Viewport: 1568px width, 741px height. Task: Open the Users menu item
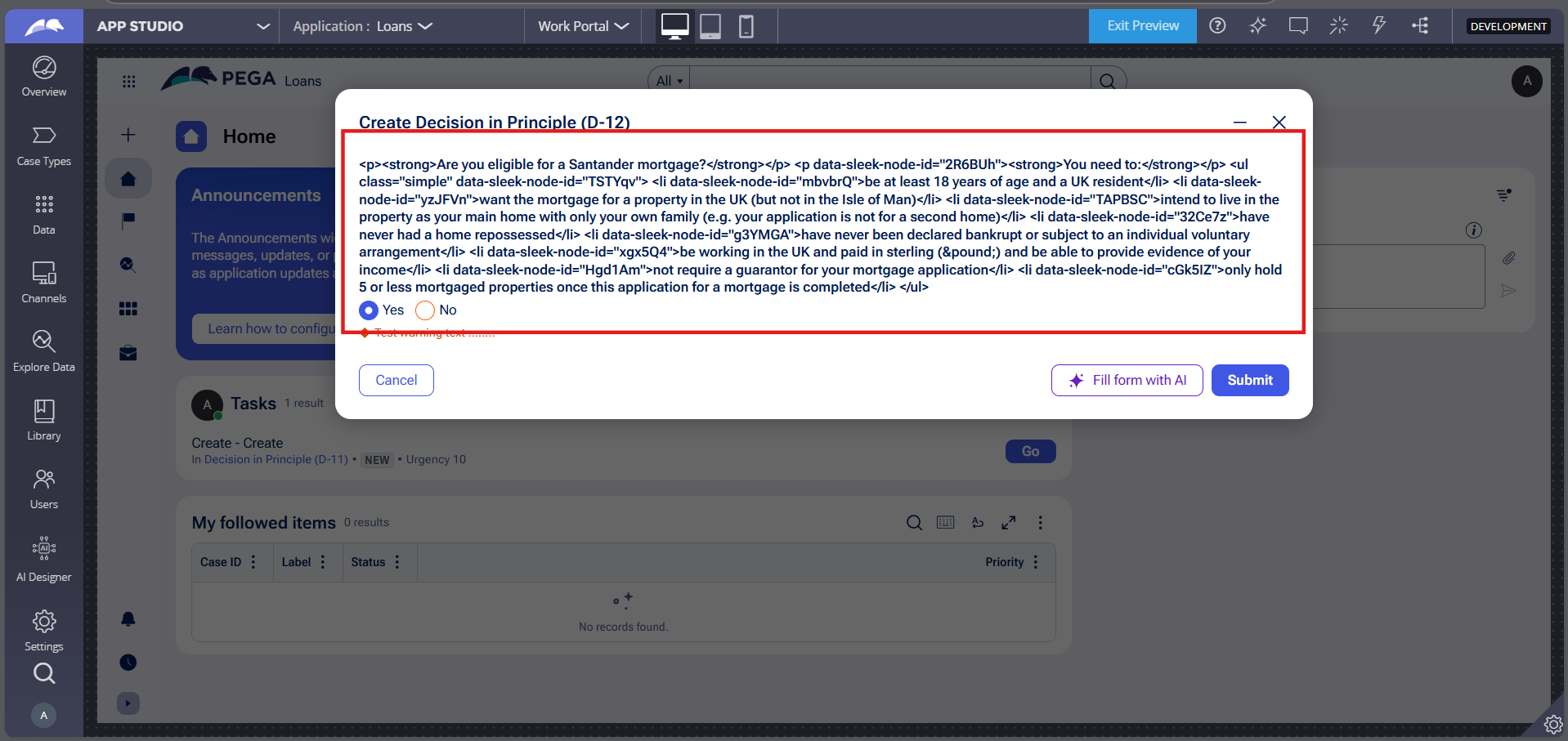(x=44, y=489)
